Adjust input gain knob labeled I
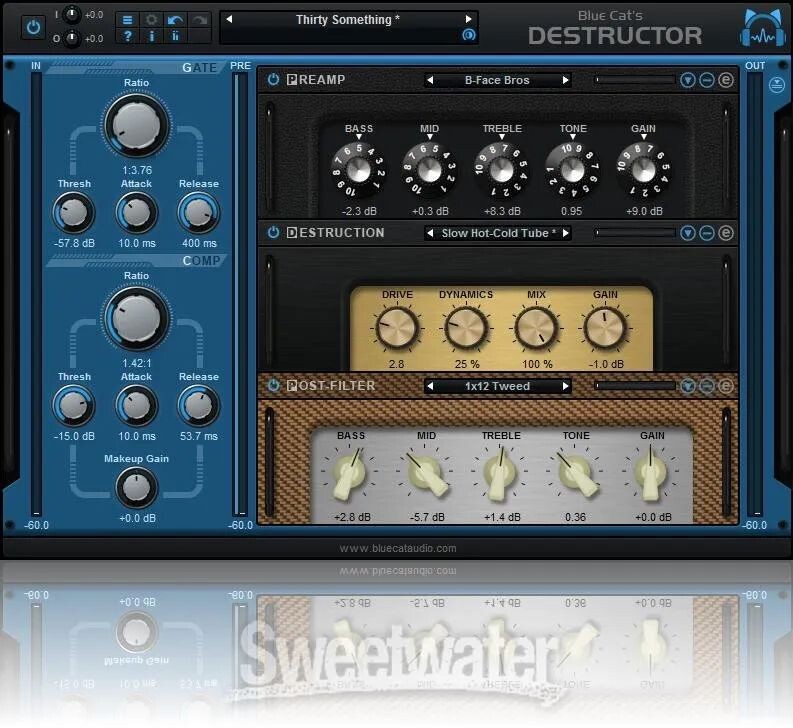 (72, 15)
